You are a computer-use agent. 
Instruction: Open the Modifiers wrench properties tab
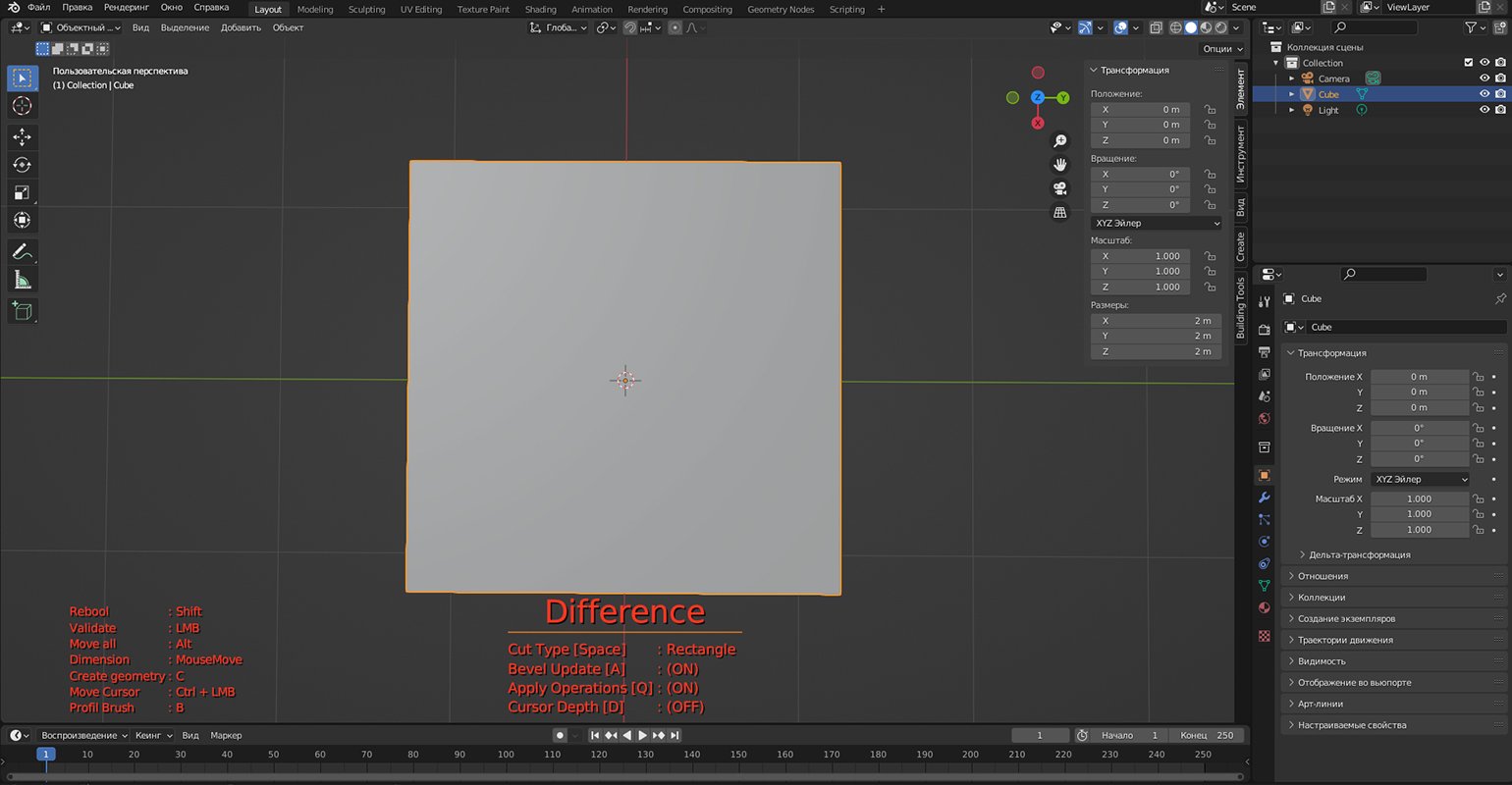(x=1264, y=497)
